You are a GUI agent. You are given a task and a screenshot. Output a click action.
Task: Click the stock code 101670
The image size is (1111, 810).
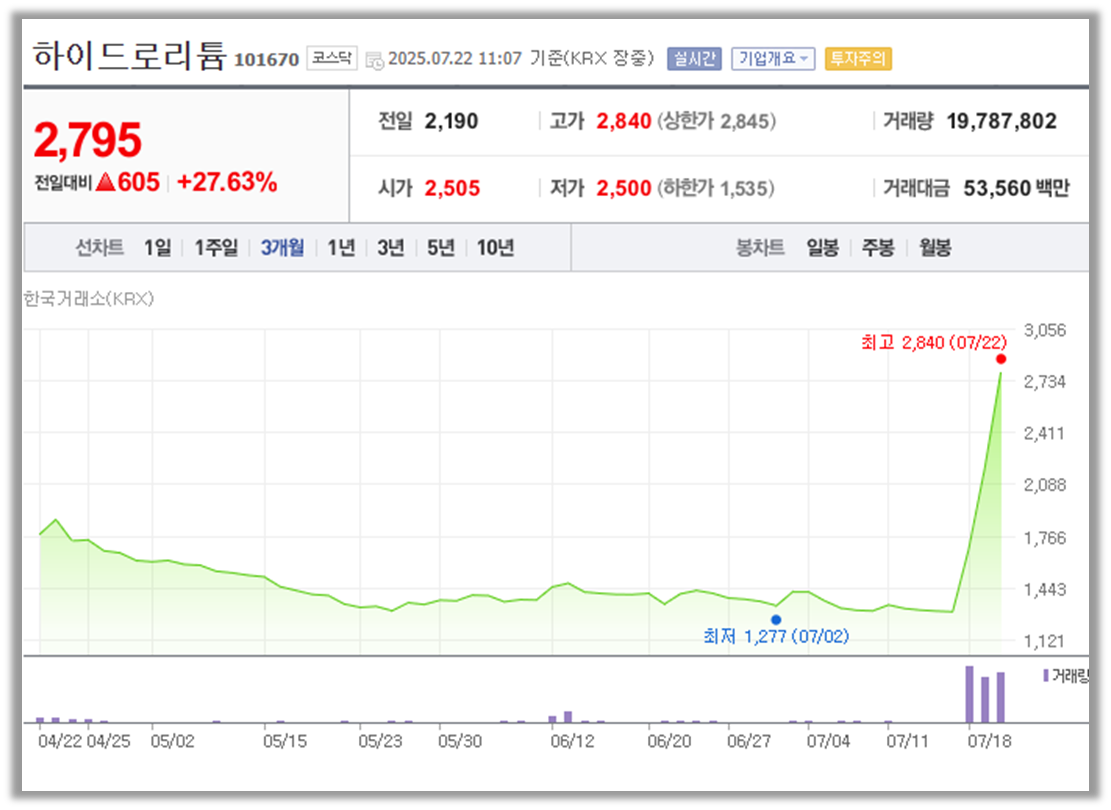click(266, 60)
